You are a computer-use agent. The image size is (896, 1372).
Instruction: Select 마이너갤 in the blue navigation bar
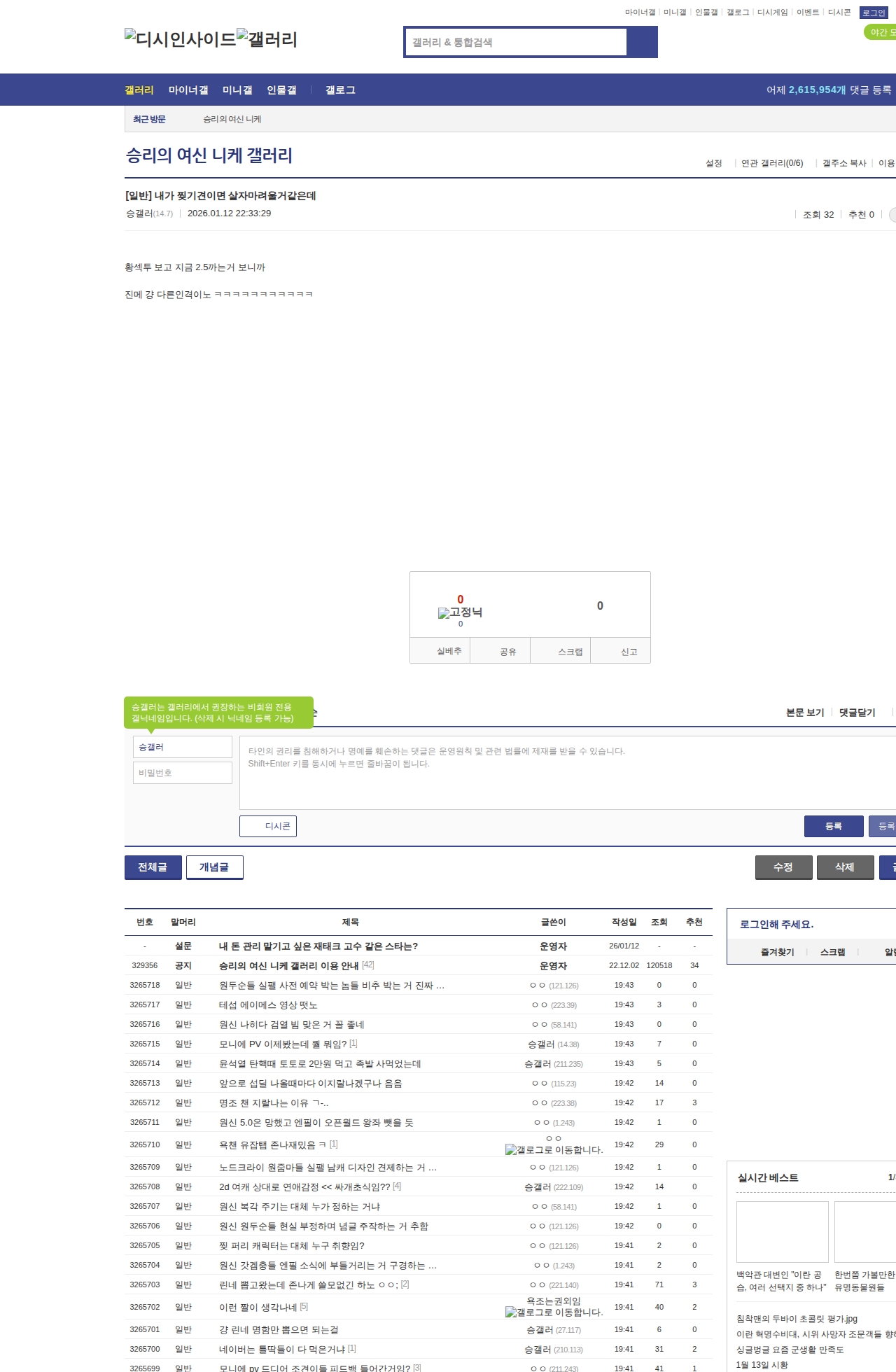pos(188,90)
